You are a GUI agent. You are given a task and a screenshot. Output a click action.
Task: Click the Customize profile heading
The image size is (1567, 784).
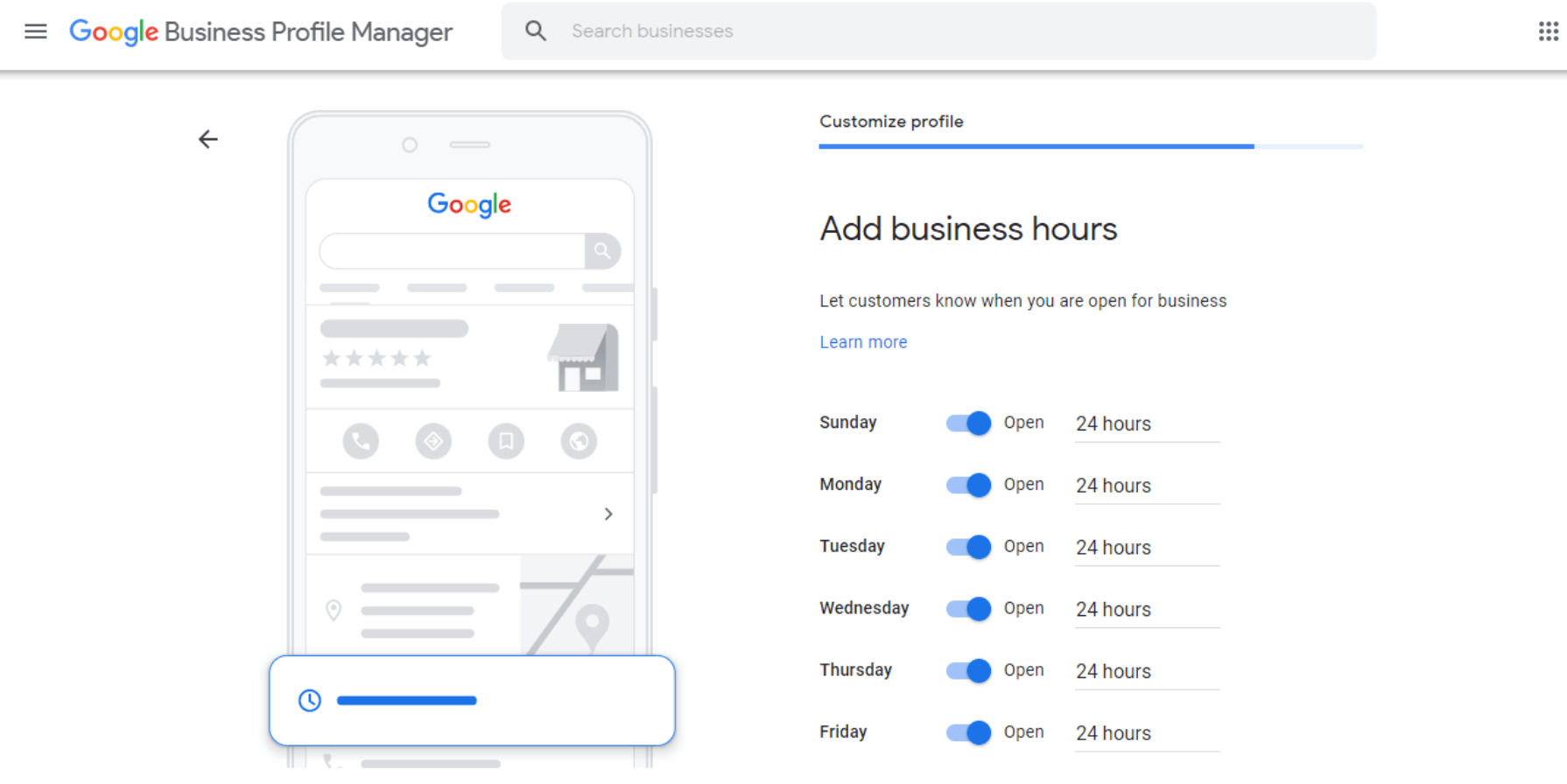click(x=891, y=122)
